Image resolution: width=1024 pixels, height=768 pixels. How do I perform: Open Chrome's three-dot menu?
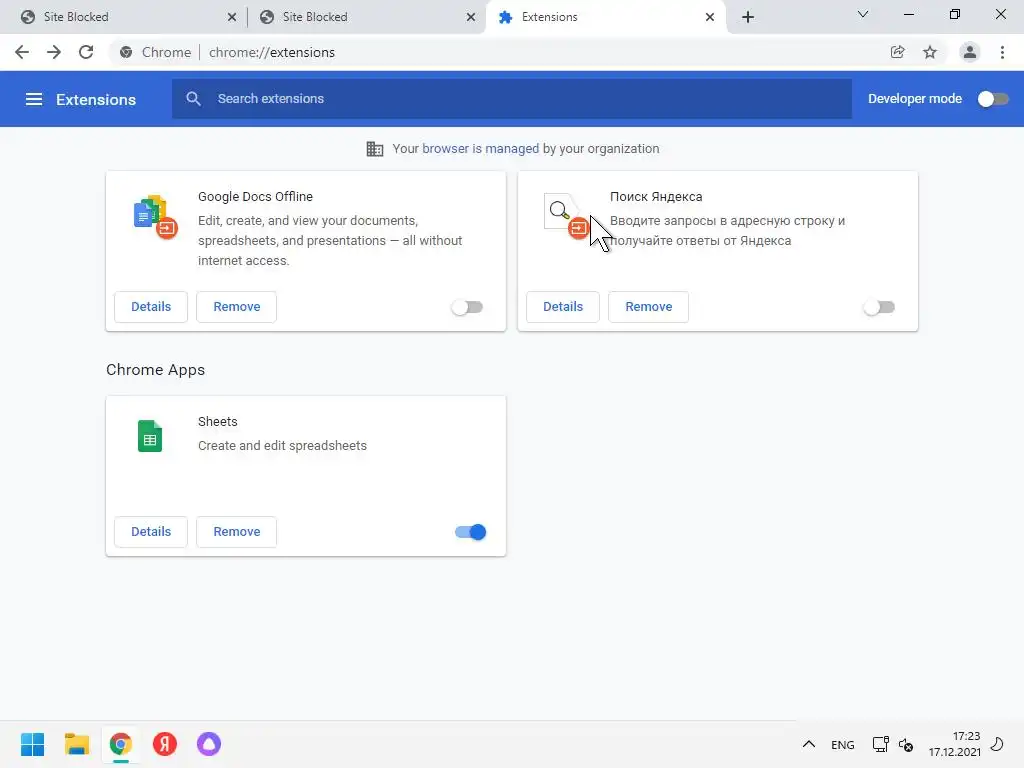(1002, 52)
